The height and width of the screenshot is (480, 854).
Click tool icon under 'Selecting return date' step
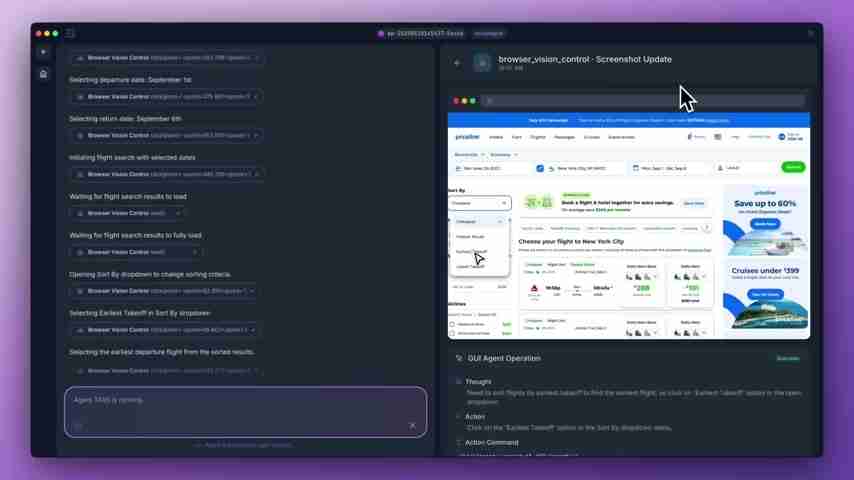(x=80, y=136)
